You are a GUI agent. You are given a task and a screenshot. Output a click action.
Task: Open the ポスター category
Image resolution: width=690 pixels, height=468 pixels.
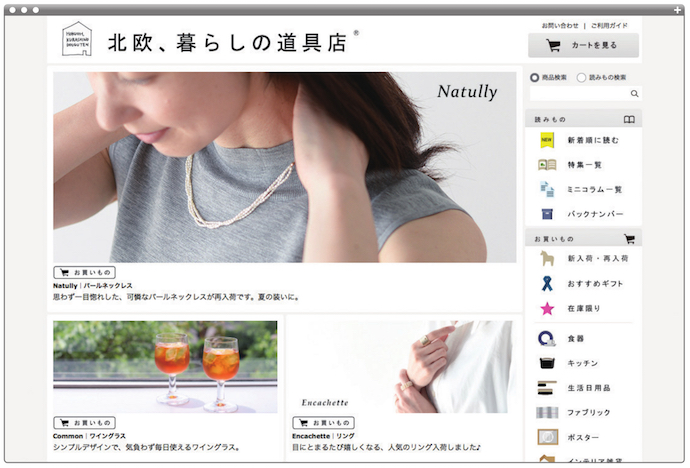(583, 438)
